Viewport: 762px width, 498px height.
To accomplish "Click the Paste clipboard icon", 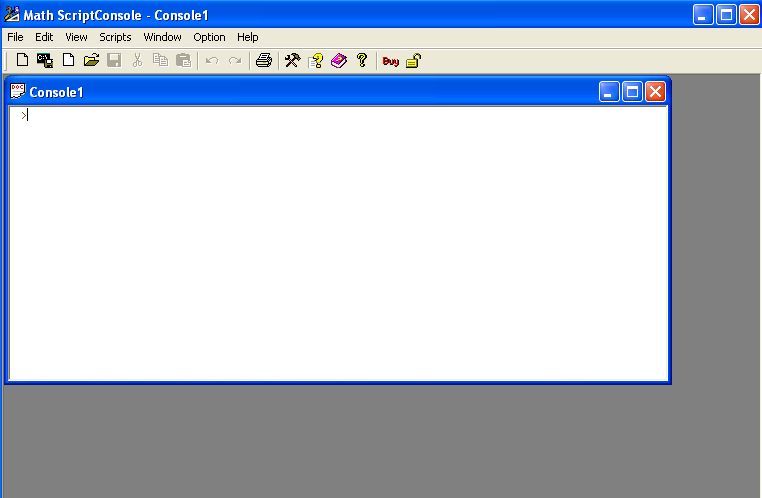I will point(184,60).
